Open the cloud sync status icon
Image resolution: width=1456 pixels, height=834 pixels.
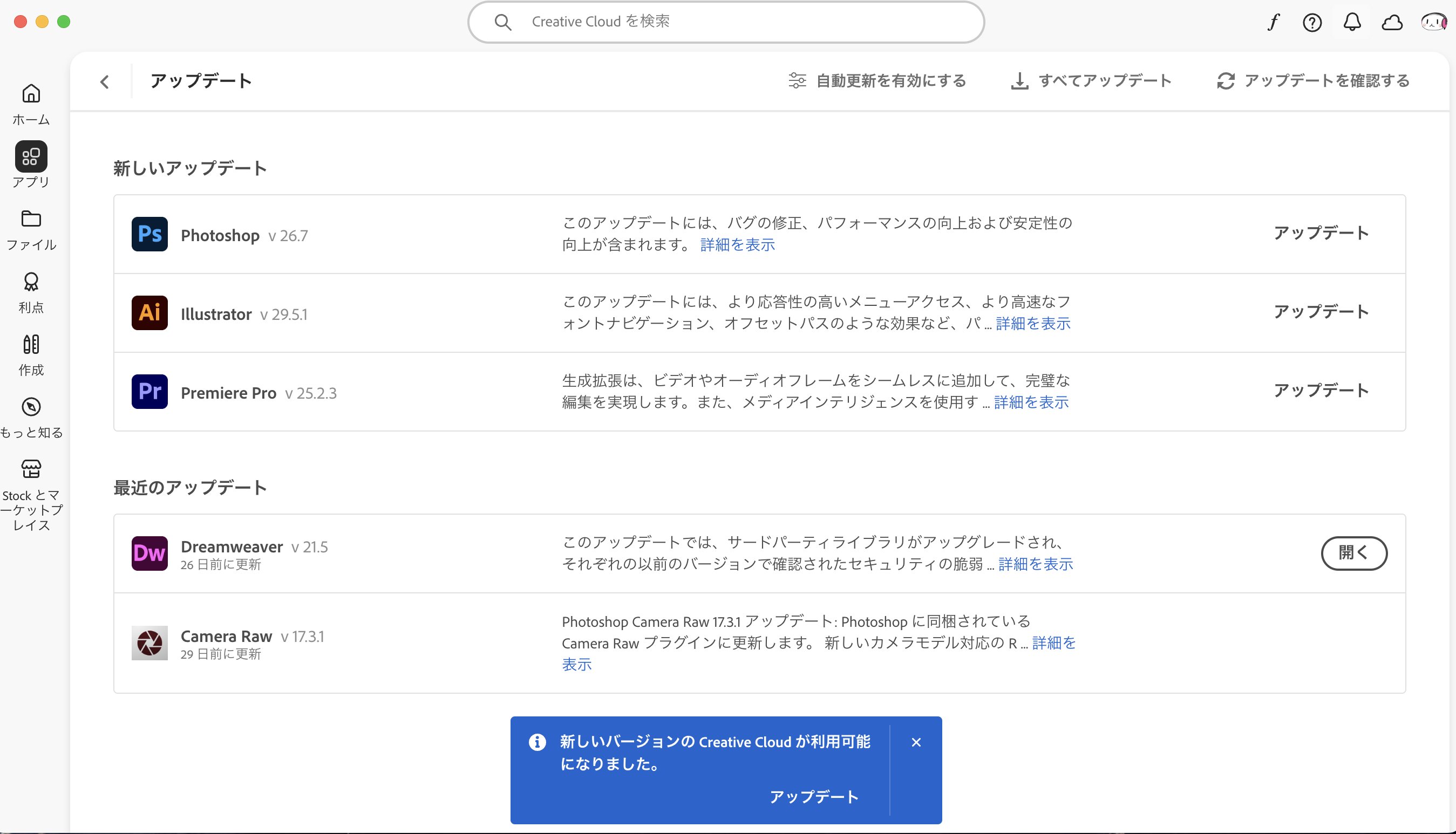1392,22
